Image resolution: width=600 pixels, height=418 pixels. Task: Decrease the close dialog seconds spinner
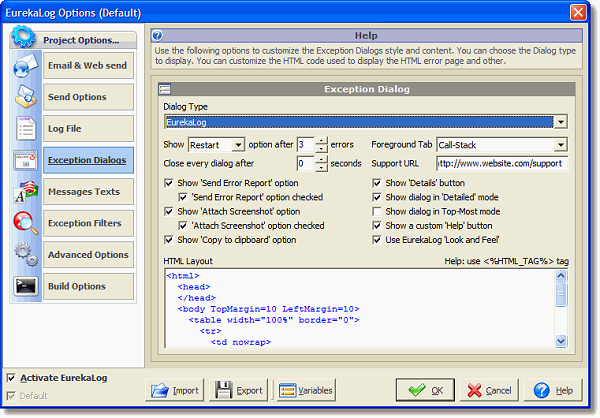point(322,167)
